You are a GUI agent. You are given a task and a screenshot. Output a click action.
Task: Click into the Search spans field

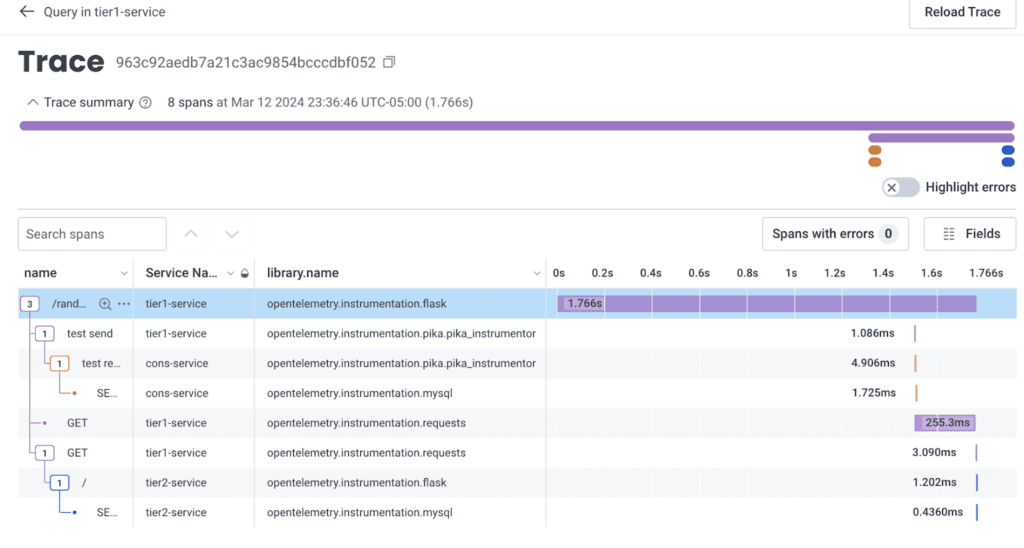click(92, 234)
